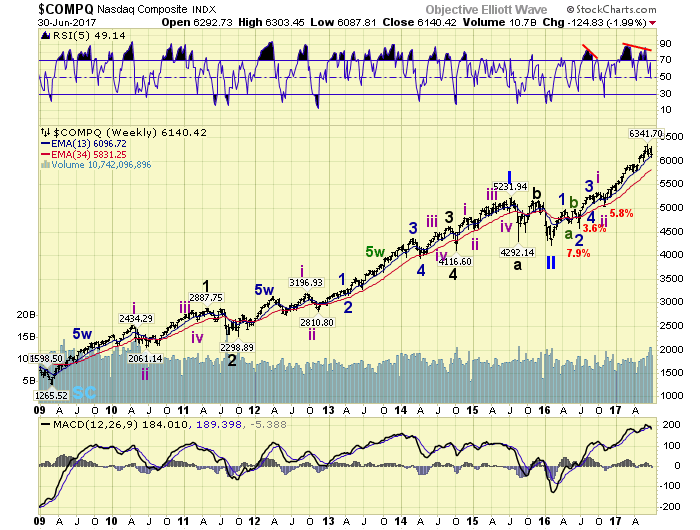Image resolution: width=700 pixels, height=530 pixels.
Task: Click the red RSI divergence line near 90
Action: coord(637,46)
